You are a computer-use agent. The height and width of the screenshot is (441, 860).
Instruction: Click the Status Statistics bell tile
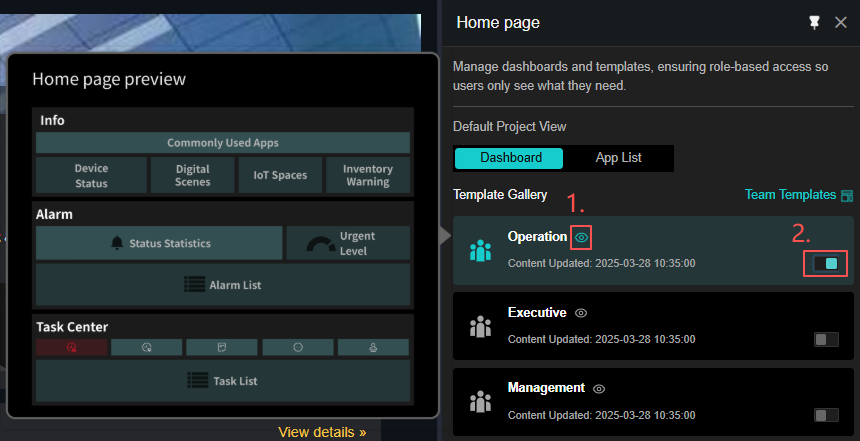(x=159, y=243)
